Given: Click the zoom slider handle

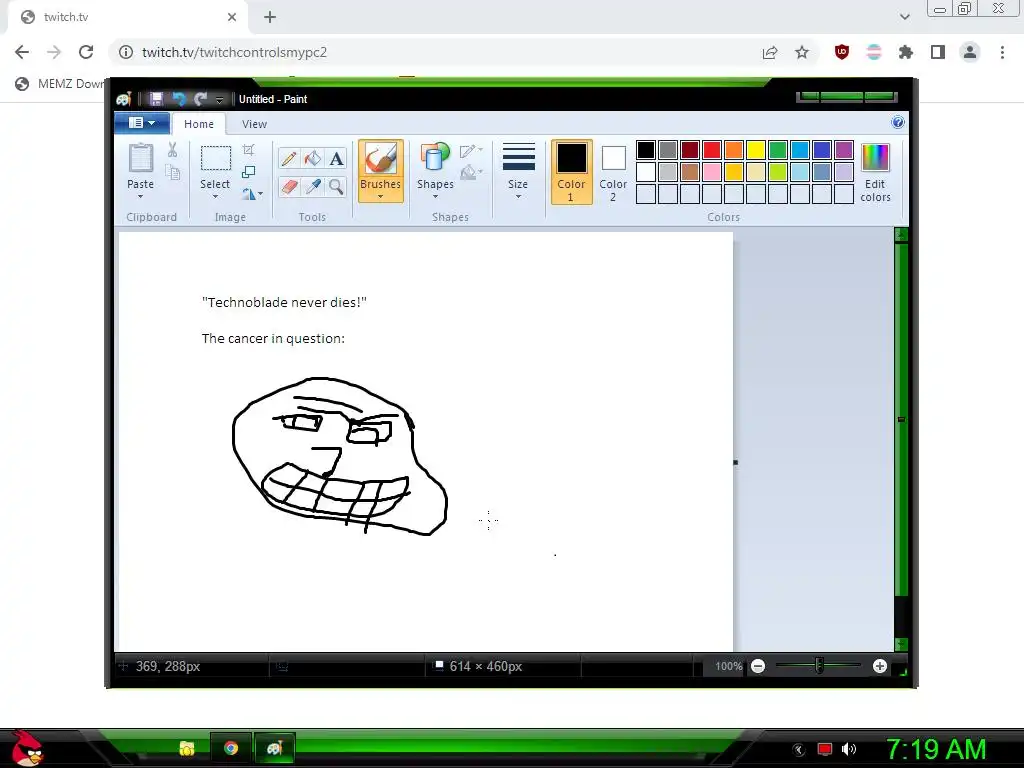Looking at the screenshot, I should 819,666.
